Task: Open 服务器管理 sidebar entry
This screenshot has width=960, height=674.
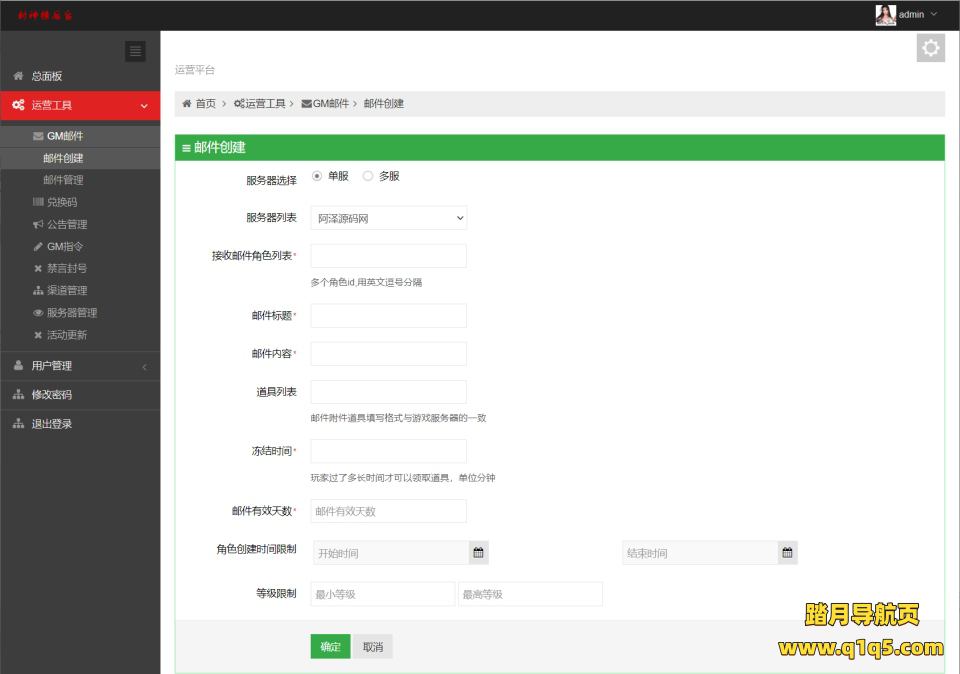Action: coord(71,312)
